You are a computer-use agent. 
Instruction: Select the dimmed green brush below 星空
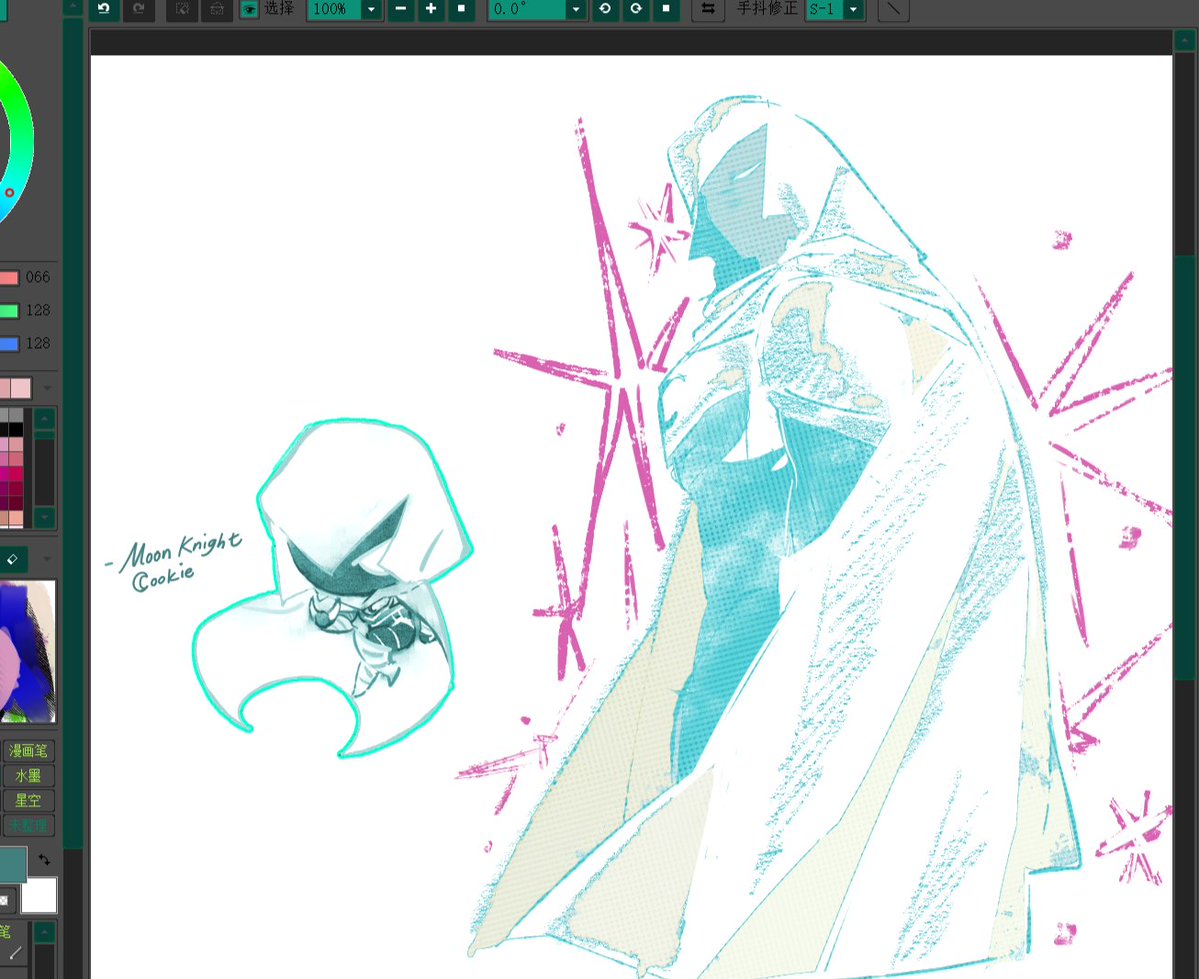(x=28, y=825)
